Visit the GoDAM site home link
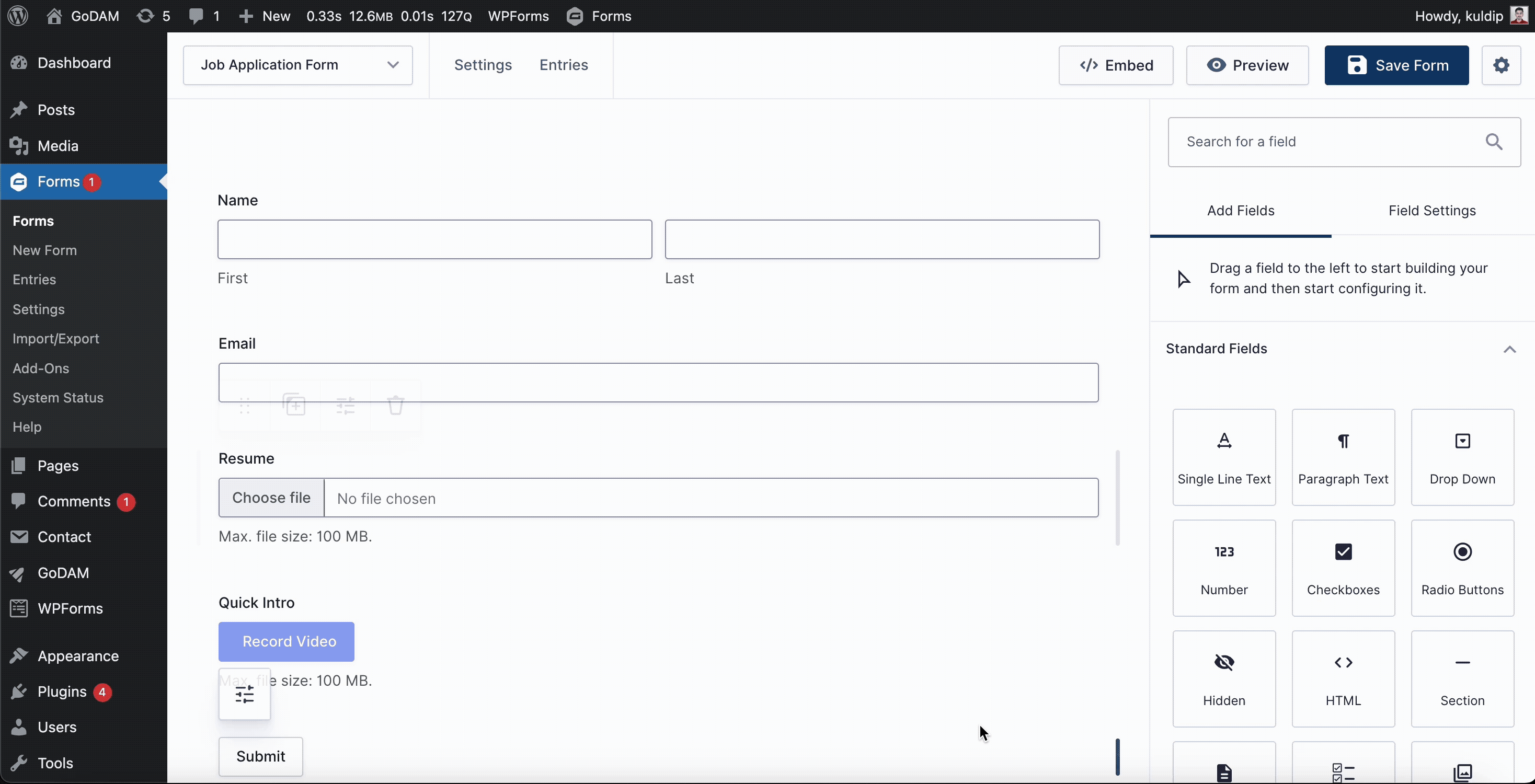Screen dimensions: 1535x784 click(83, 16)
